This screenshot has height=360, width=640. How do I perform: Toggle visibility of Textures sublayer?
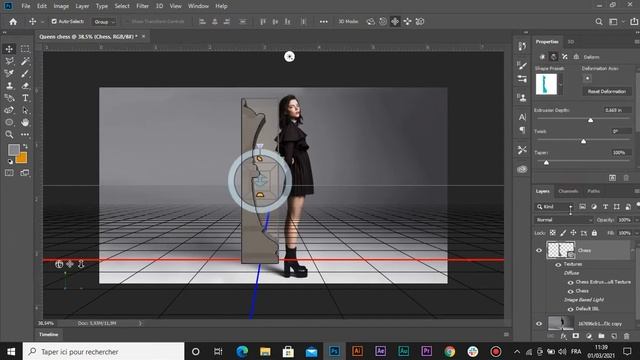click(x=558, y=264)
